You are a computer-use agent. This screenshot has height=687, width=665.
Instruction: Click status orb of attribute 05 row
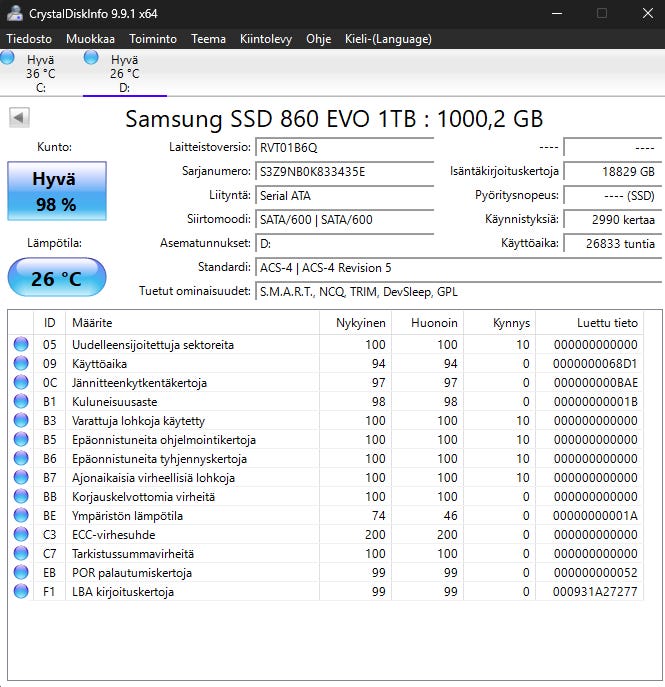21,344
